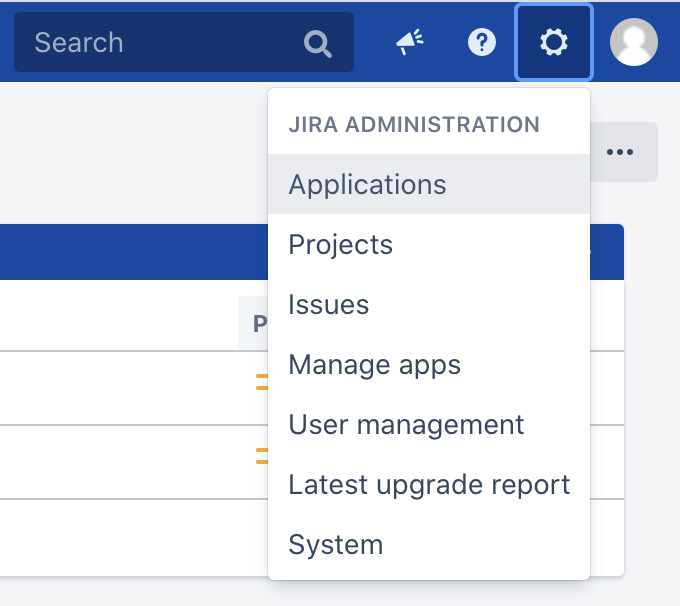The height and width of the screenshot is (606, 680).
Task: Click the search magnifier icon
Action: click(x=318, y=43)
